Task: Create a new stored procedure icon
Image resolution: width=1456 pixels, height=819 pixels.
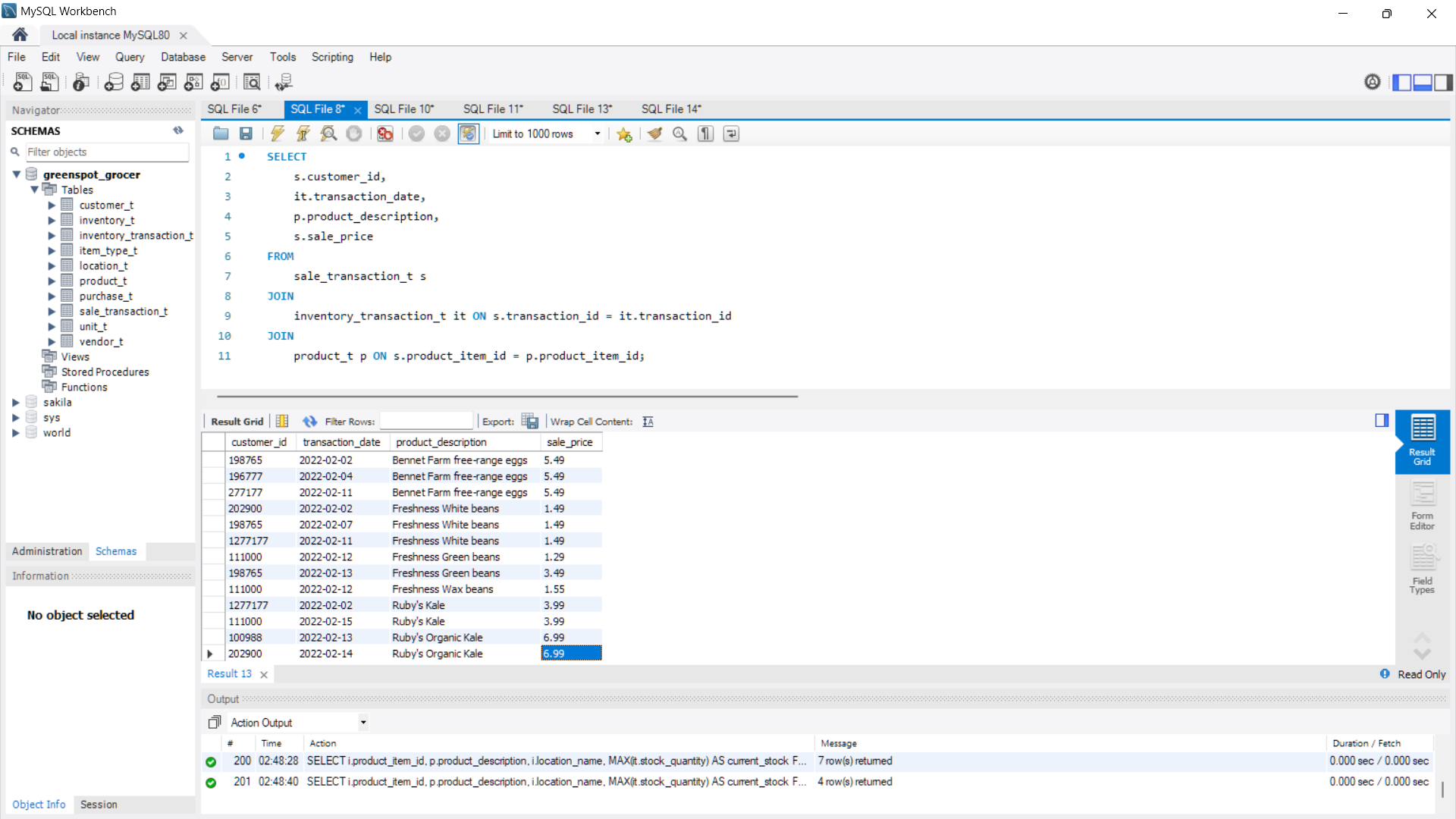Action: tap(193, 82)
